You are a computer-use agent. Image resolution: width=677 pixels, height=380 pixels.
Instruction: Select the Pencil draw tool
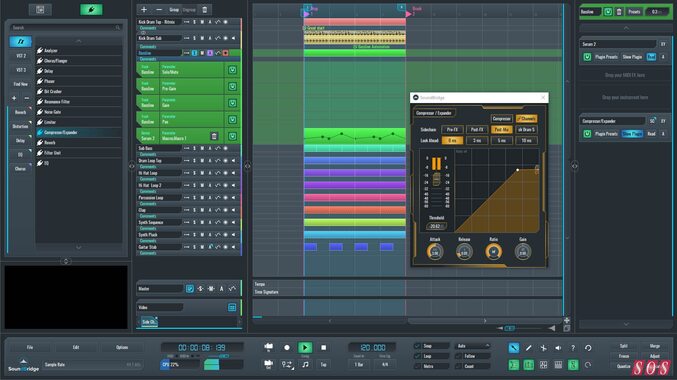(528, 348)
